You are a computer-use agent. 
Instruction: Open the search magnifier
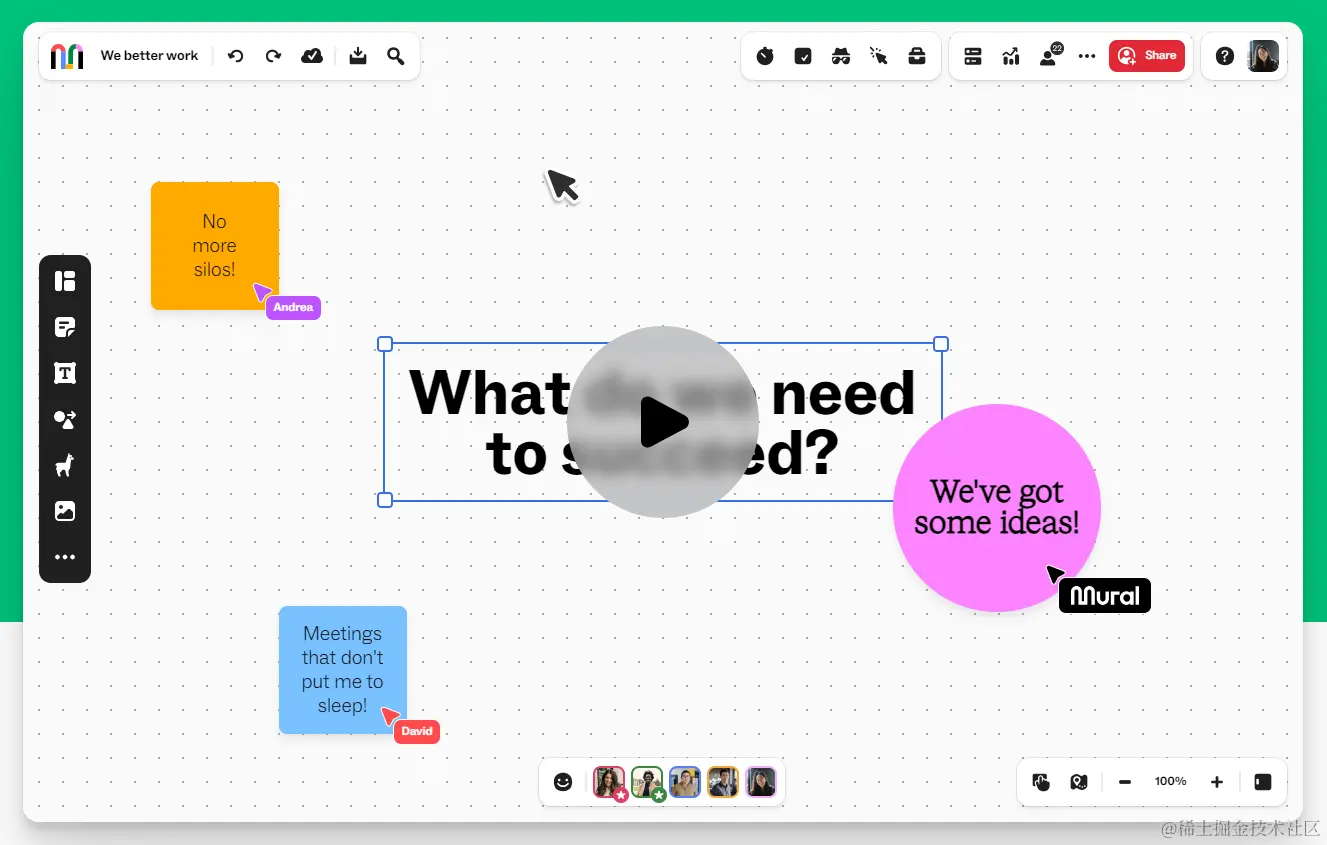click(x=396, y=56)
